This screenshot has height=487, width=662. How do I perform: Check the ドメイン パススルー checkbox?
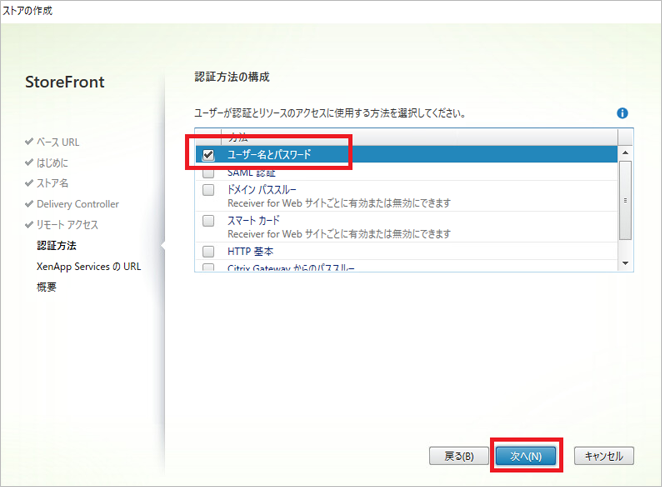[x=209, y=191]
